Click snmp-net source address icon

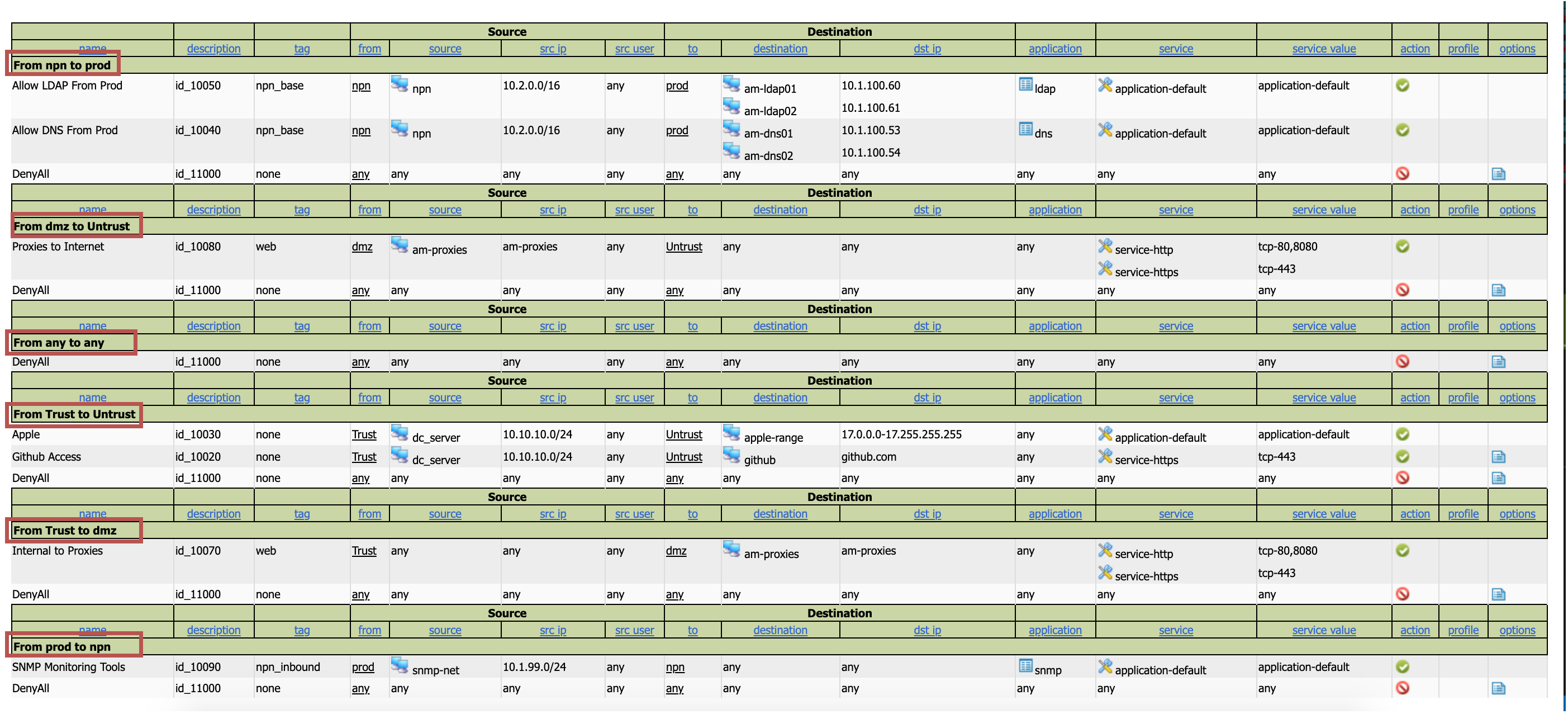coord(400,665)
